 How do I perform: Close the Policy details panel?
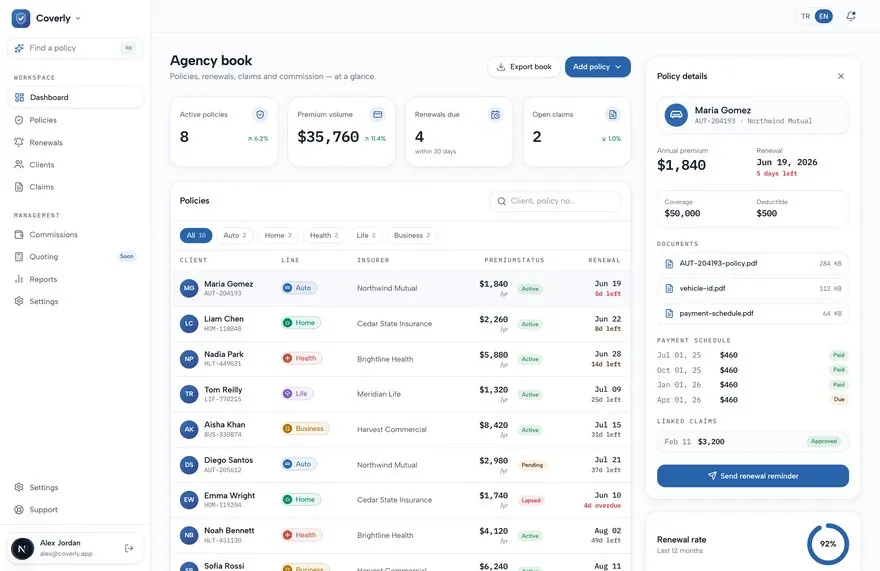pyautogui.click(x=841, y=76)
